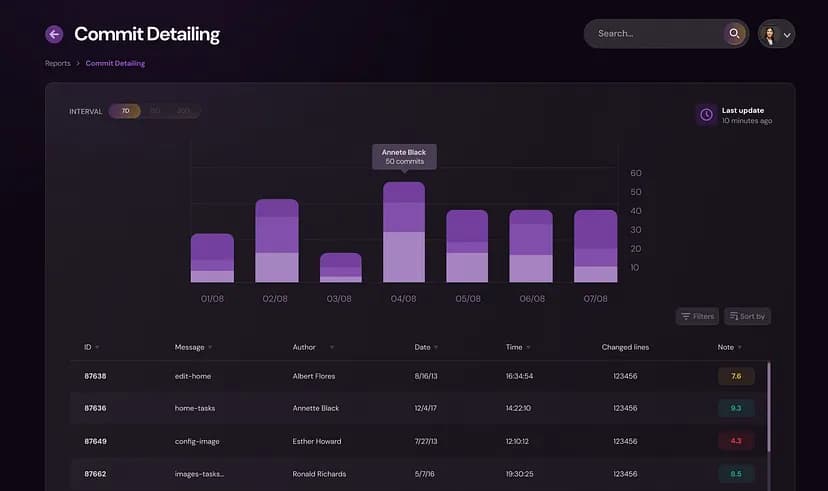Open the Filters options
828x491 pixels.
point(697,316)
